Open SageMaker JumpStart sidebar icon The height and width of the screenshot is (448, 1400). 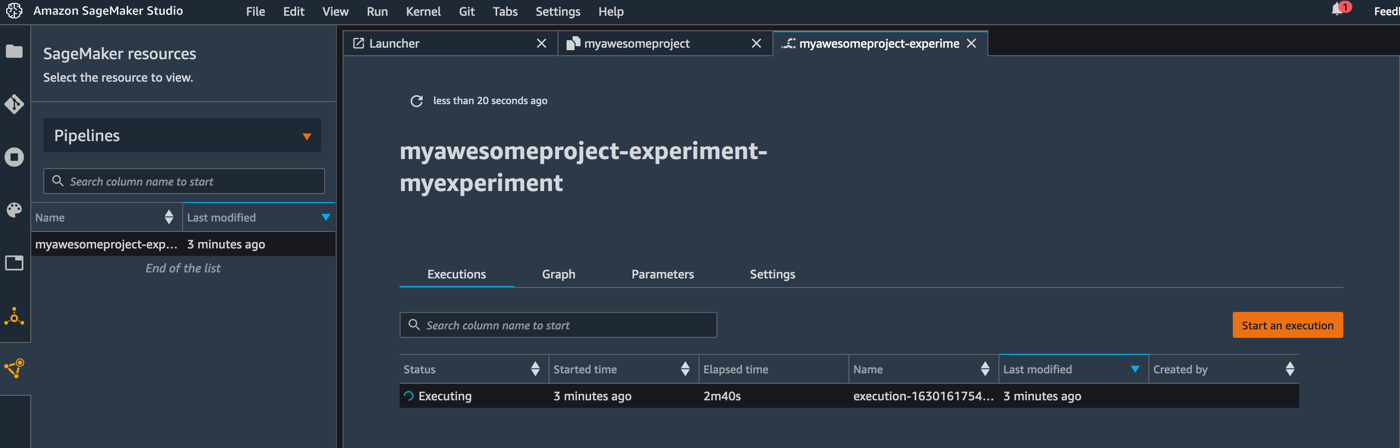pos(14,317)
